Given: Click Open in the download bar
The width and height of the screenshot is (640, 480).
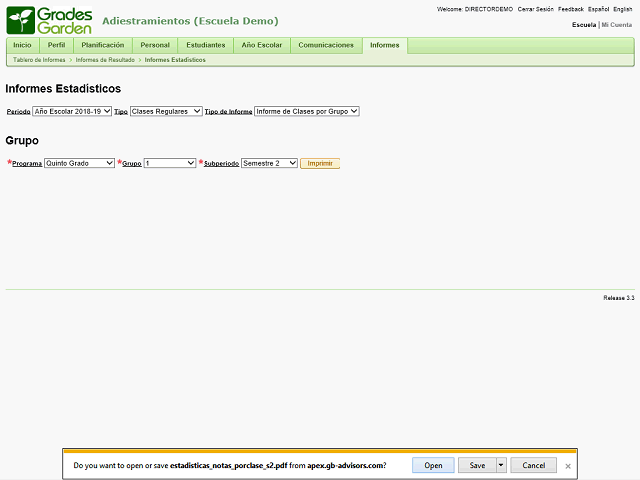Looking at the screenshot, I should pos(433,465).
